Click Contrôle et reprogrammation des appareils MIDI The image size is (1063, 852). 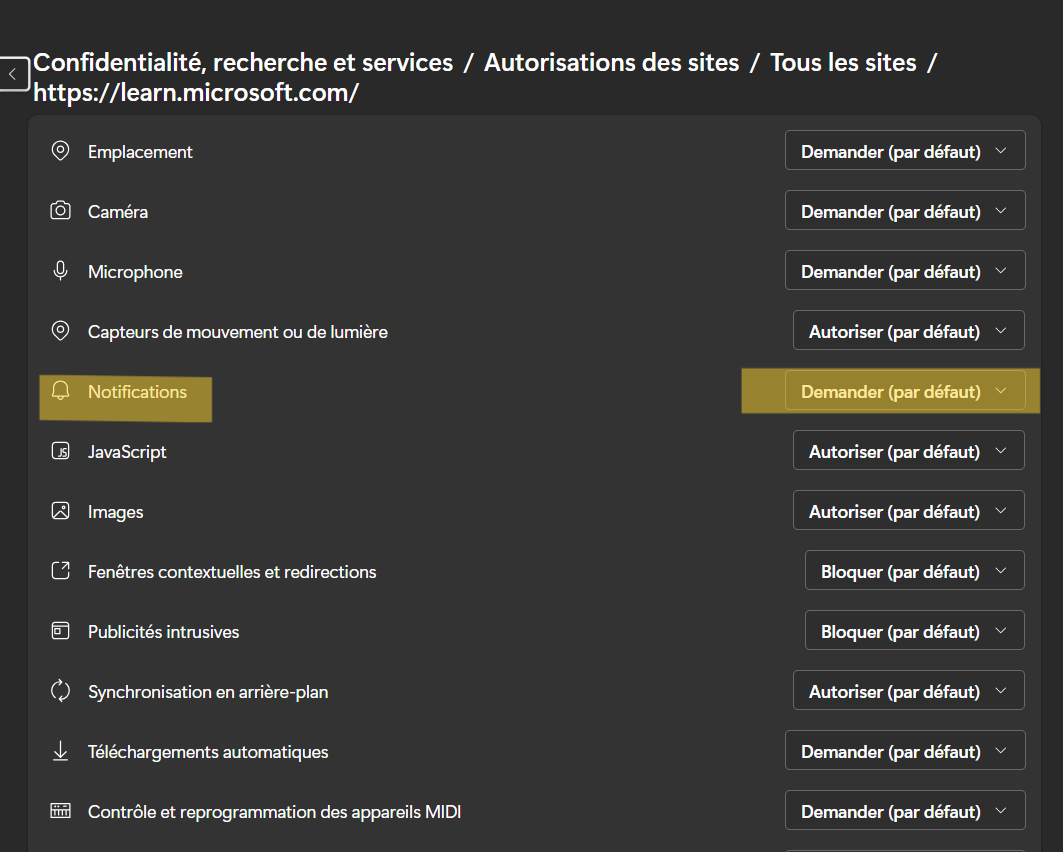275,812
